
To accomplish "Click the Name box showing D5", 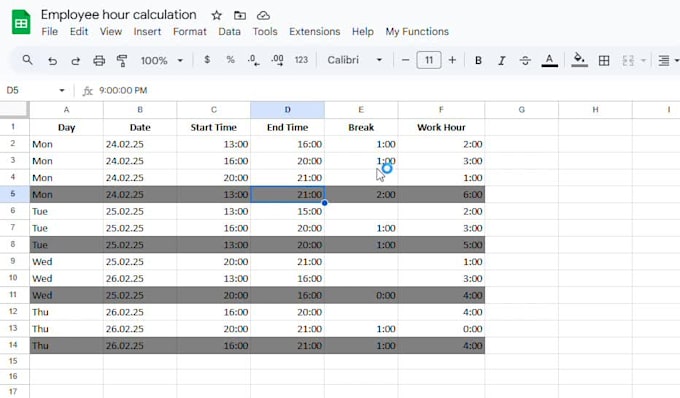I will click(30, 90).
